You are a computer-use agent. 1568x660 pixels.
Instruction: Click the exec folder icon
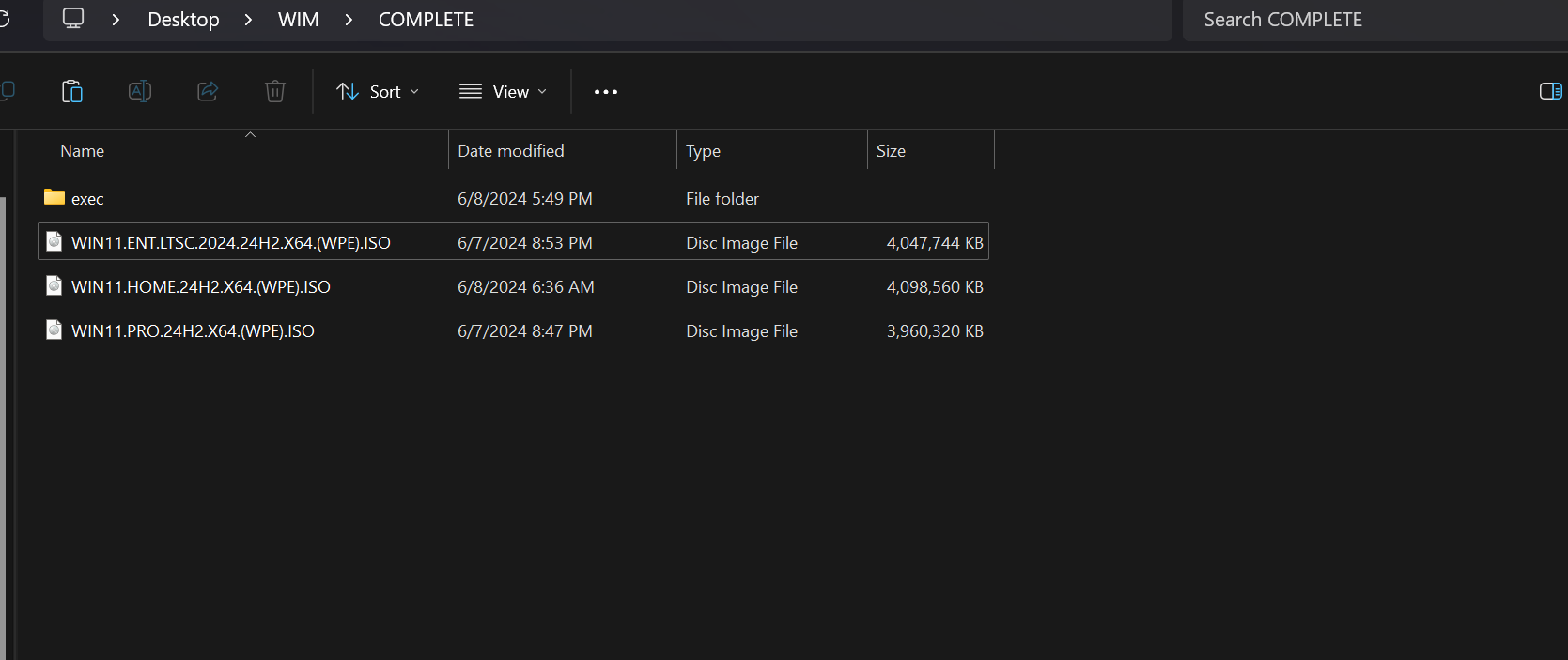[54, 197]
